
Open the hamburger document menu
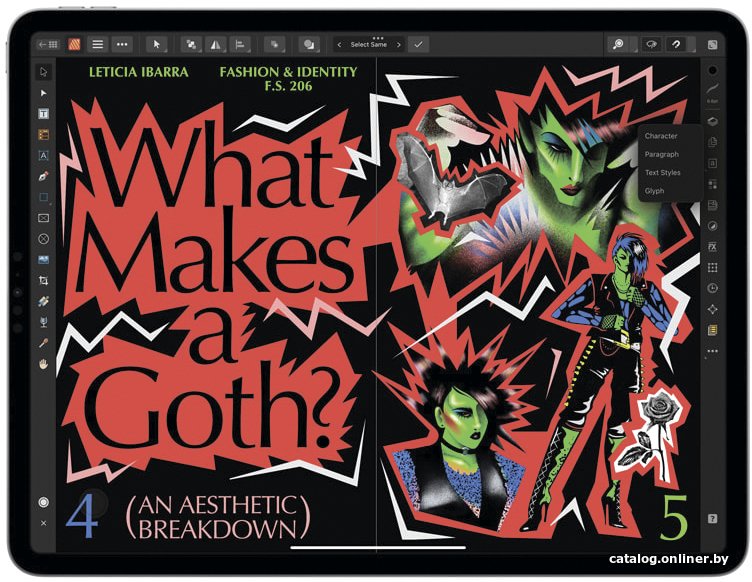(x=97, y=44)
